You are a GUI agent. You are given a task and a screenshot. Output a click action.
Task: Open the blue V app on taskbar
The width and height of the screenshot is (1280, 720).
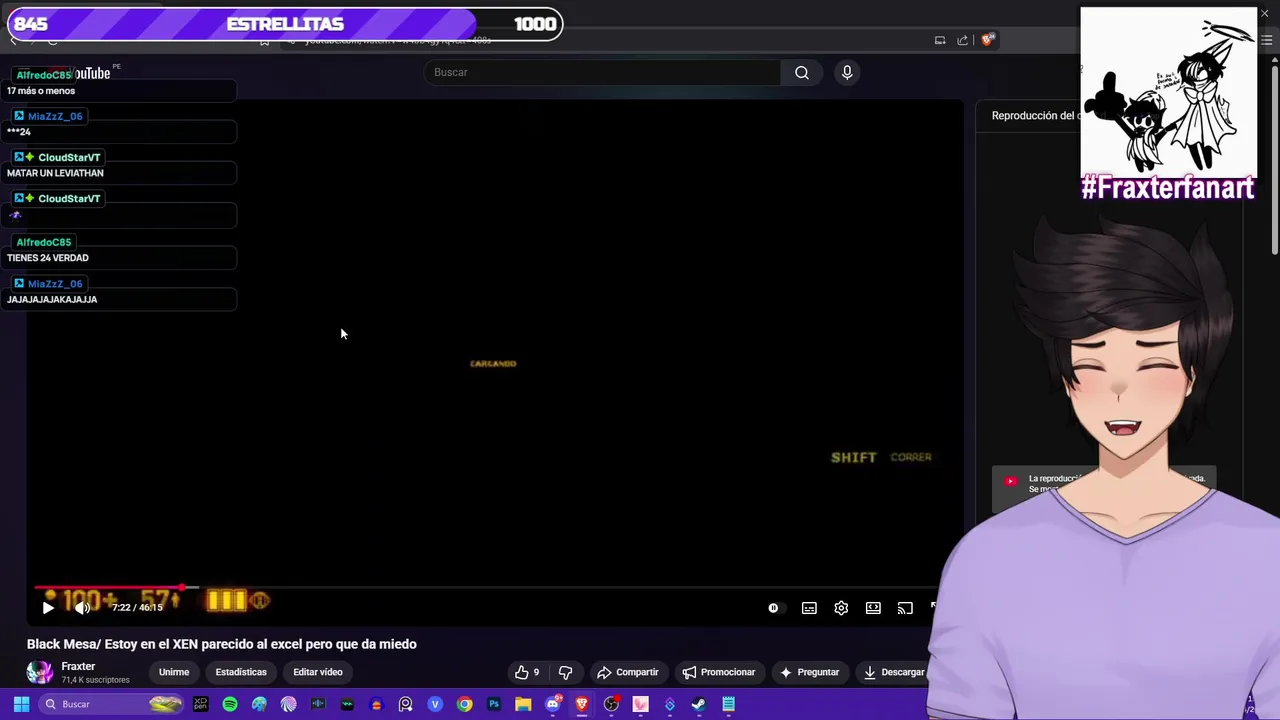435,704
